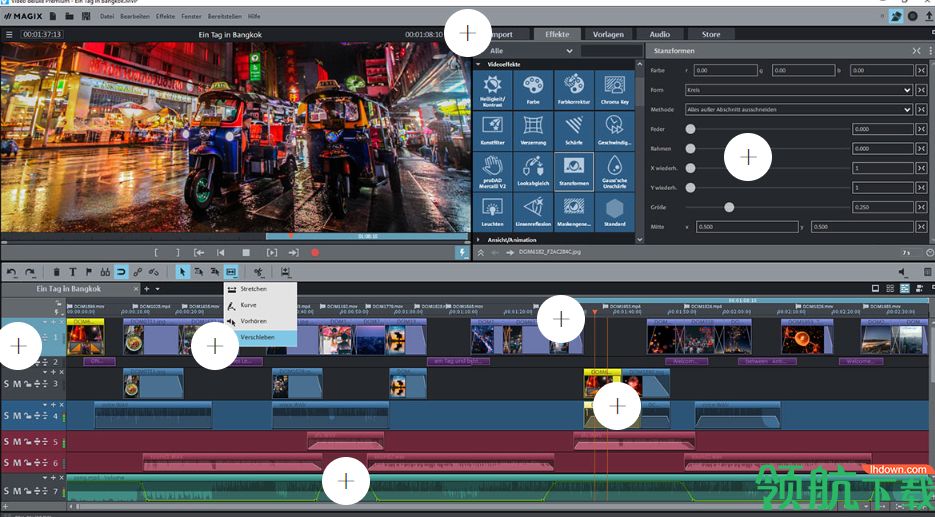Open the Leuchten effect tile

point(492,212)
